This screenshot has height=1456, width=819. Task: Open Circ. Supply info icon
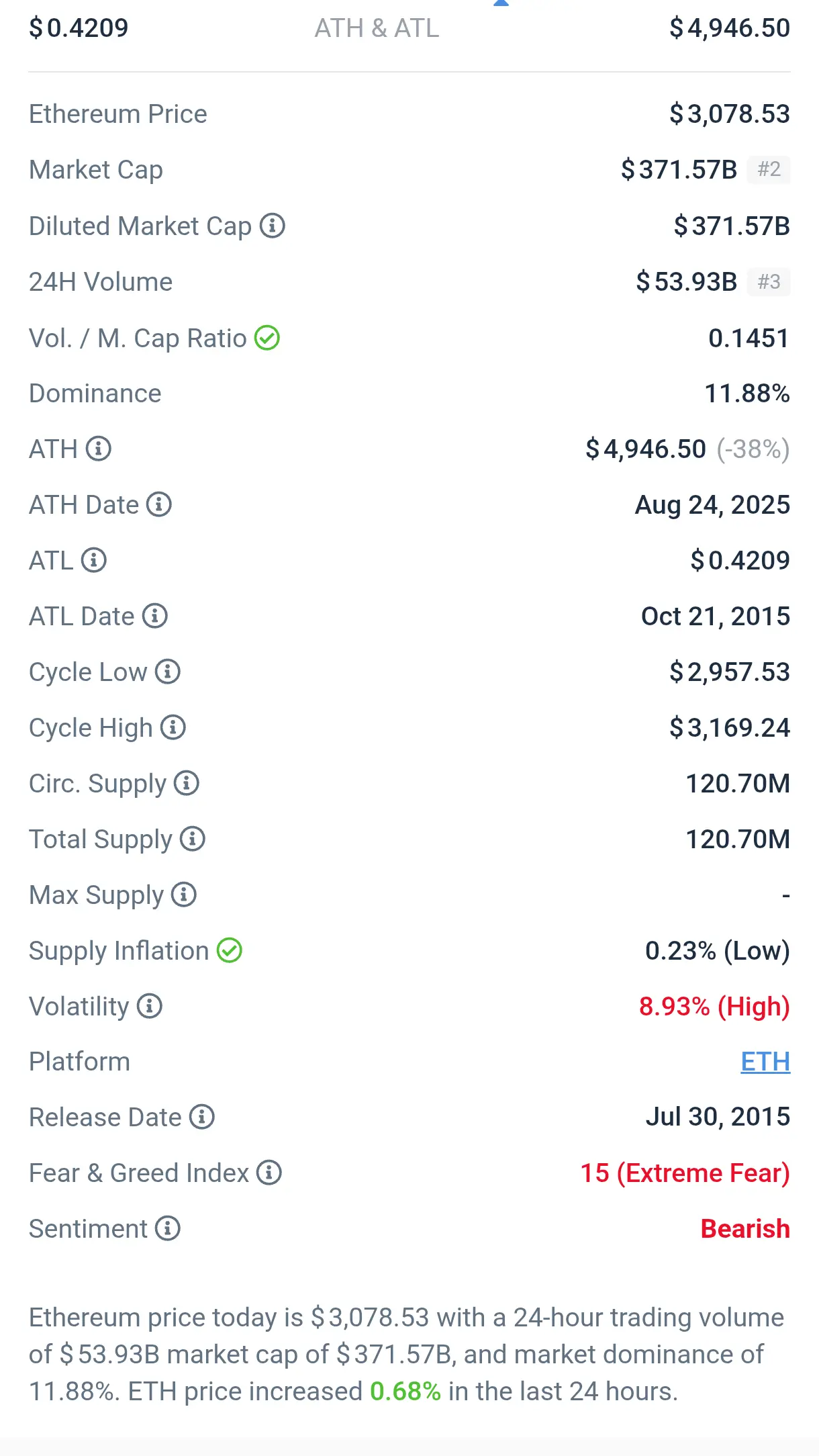[x=187, y=783]
